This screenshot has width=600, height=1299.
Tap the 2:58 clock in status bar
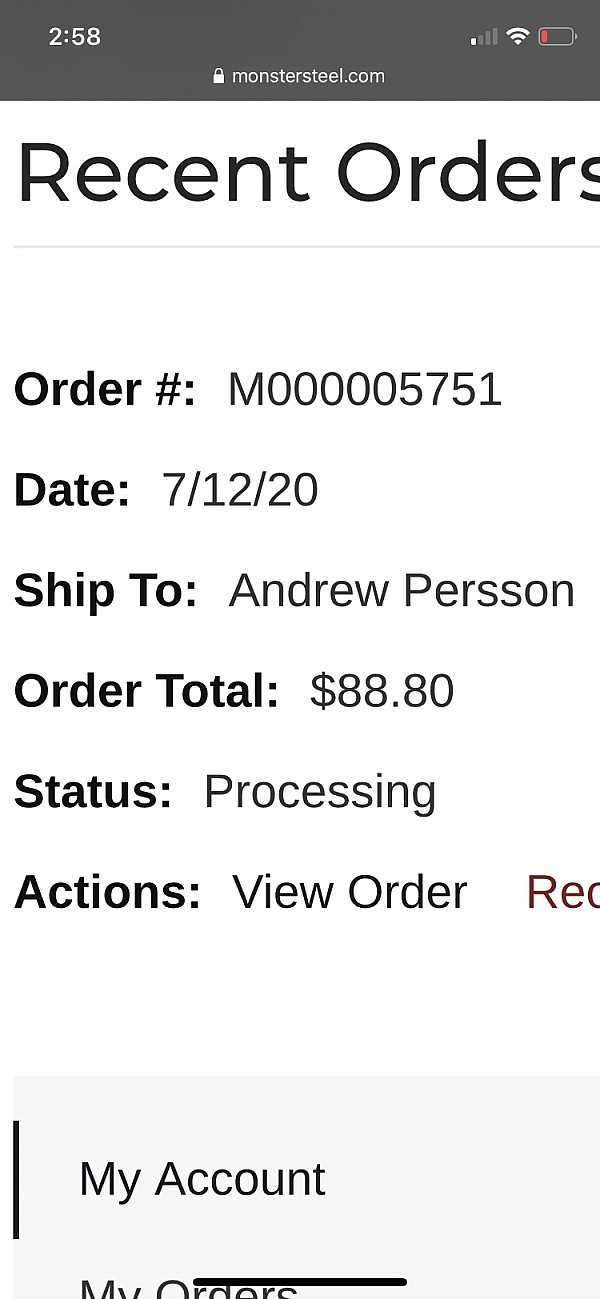pyautogui.click(x=75, y=37)
